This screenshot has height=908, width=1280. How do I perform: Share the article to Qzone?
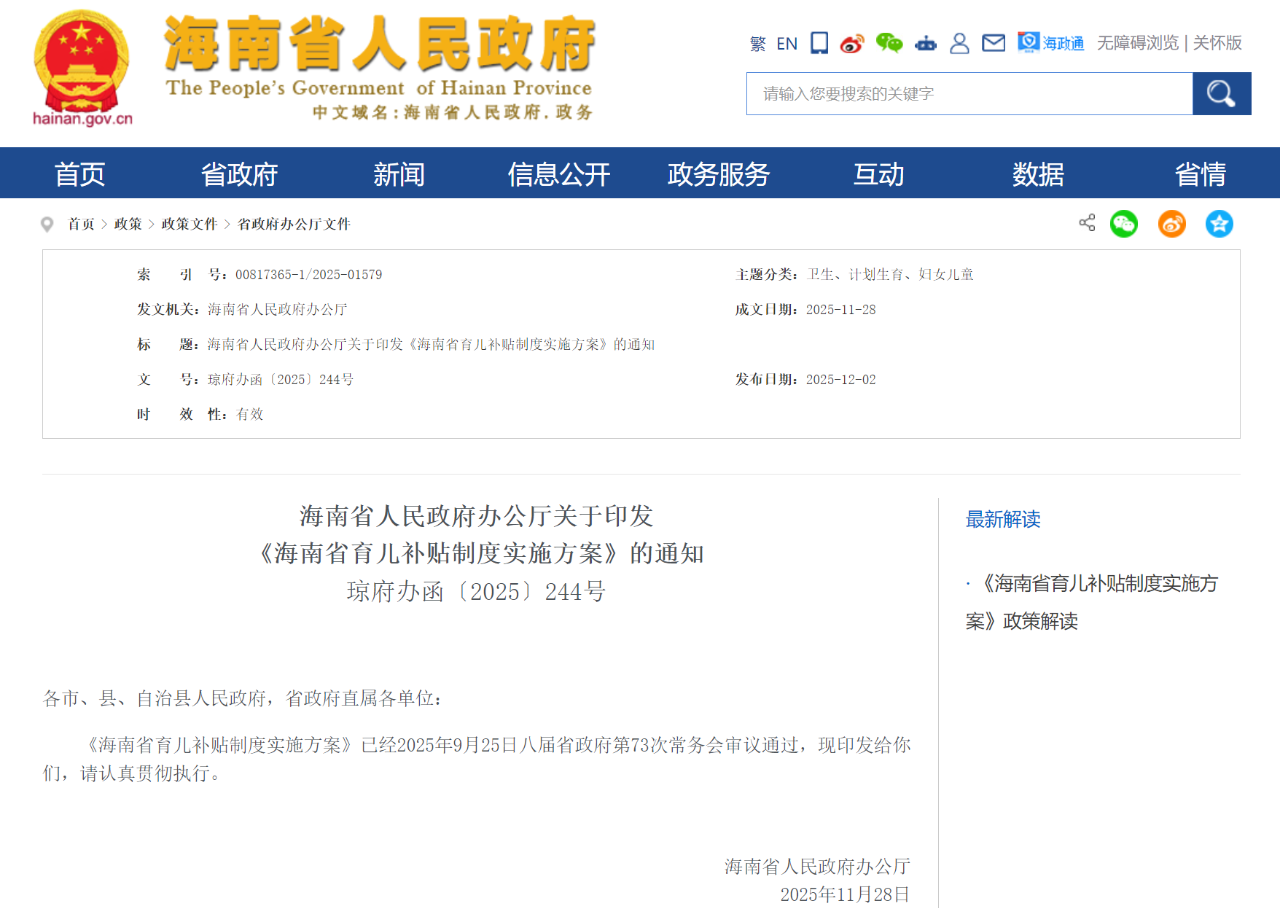[1219, 224]
